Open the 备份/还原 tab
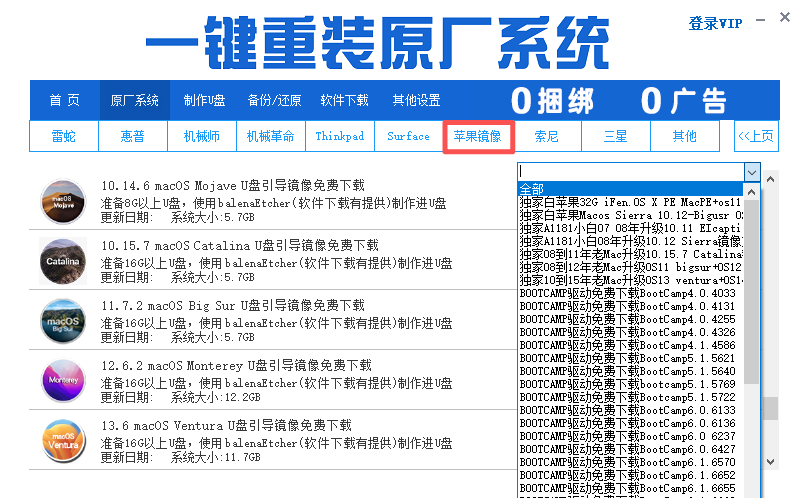Image resolution: width=808 pixels, height=498 pixels. (x=274, y=100)
